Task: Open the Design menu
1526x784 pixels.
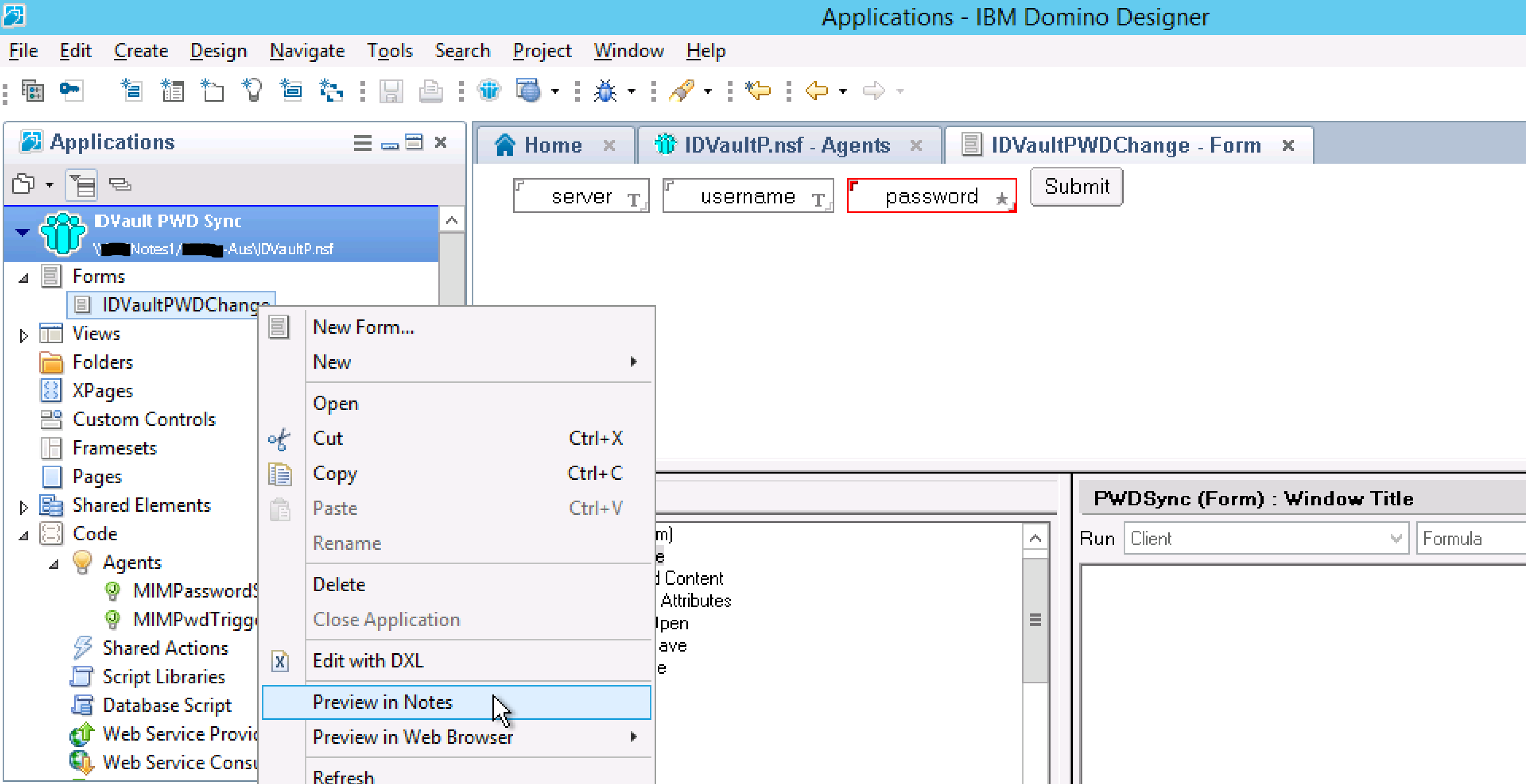Action: click(218, 51)
